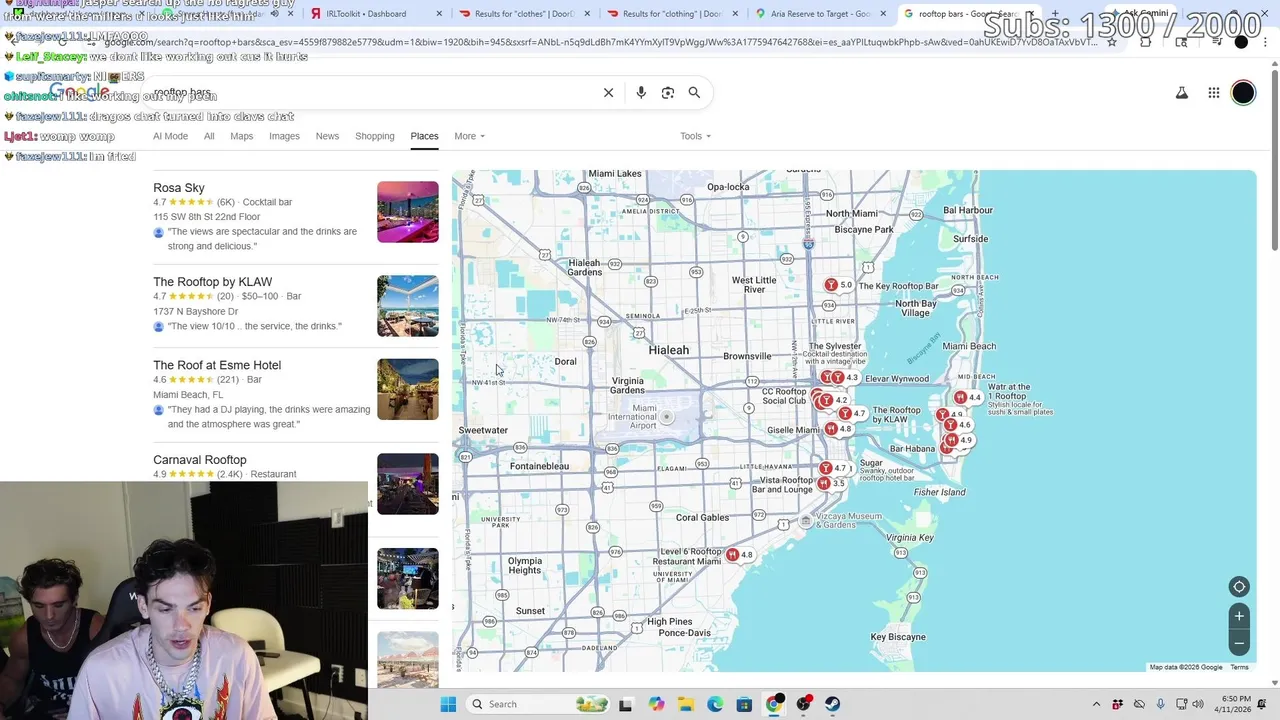The height and width of the screenshot is (720, 1280).
Task: Clear the search box with the X icon
Action: tap(608, 93)
